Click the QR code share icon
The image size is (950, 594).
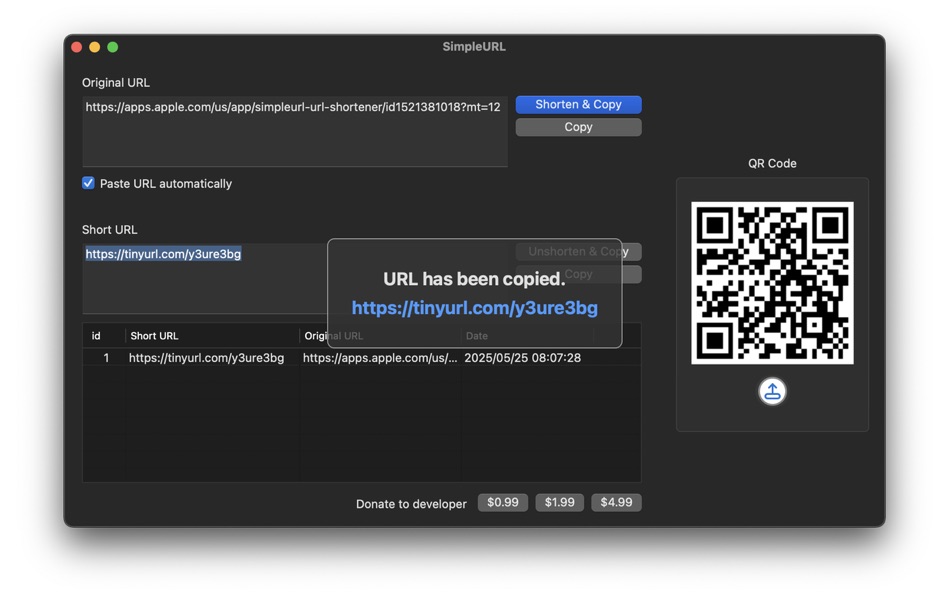[x=772, y=391]
